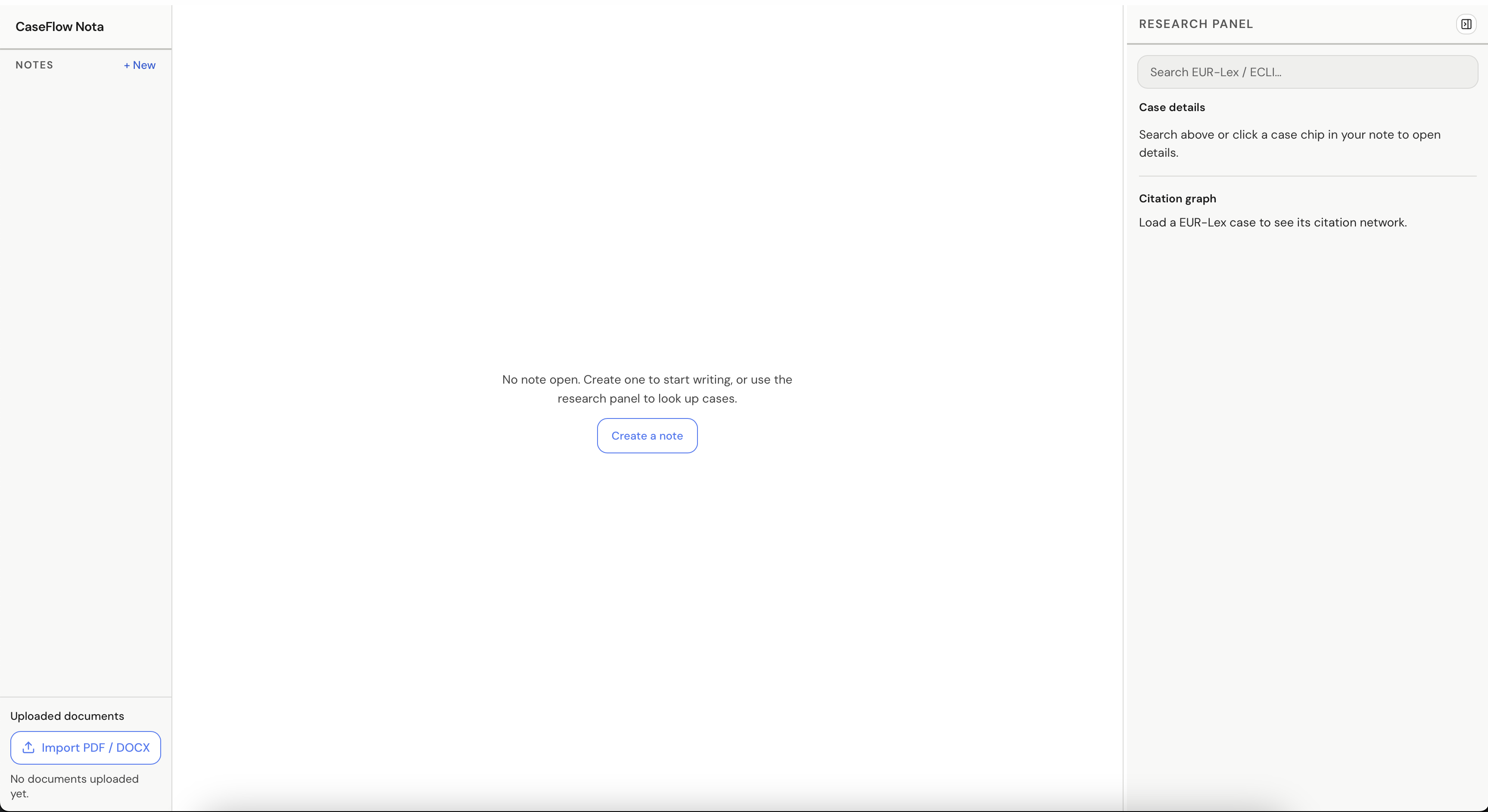Click the CaseFlow Nota app title
The image size is (1488, 812).
(x=59, y=27)
